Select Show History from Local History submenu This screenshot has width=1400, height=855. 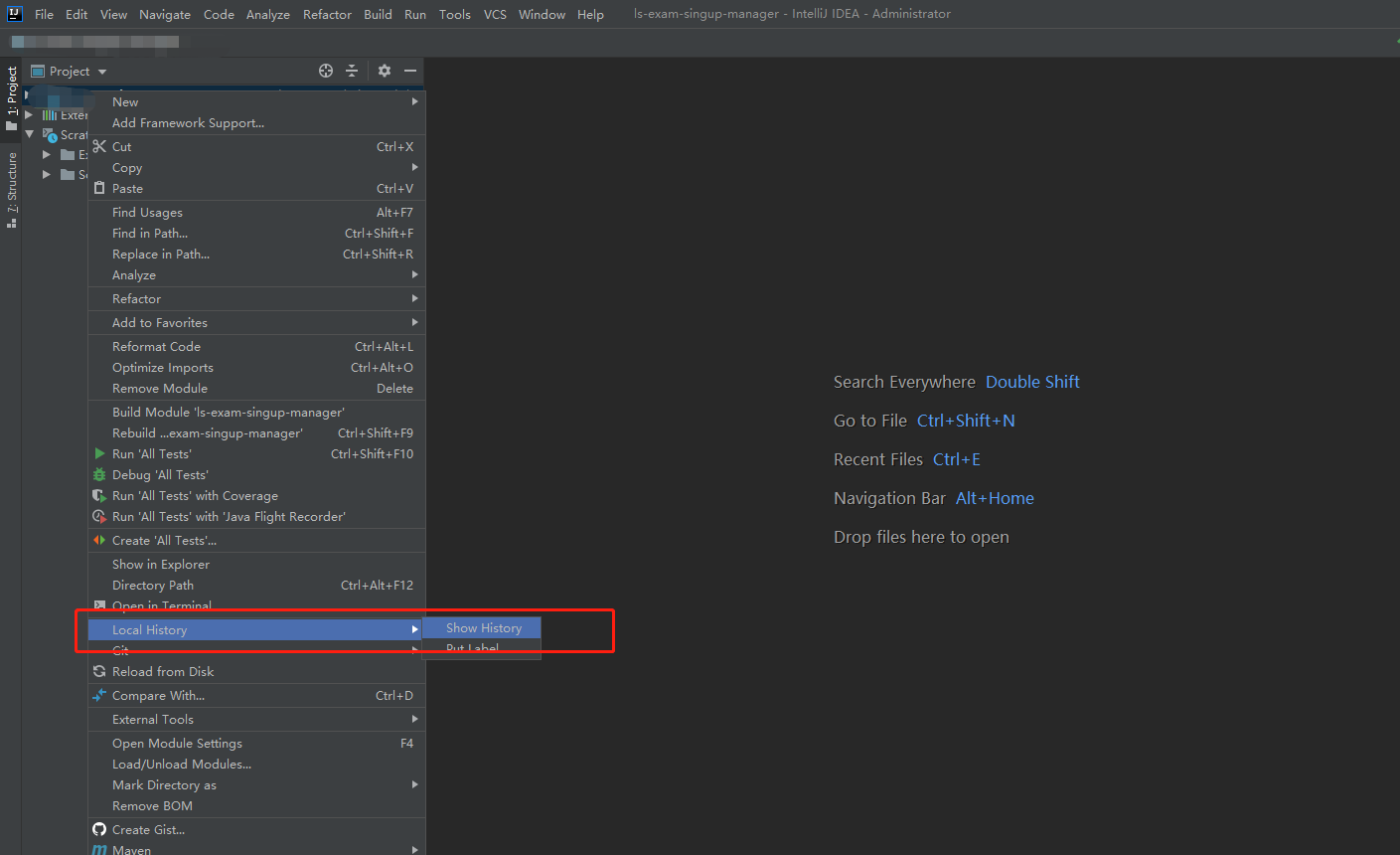pos(483,627)
